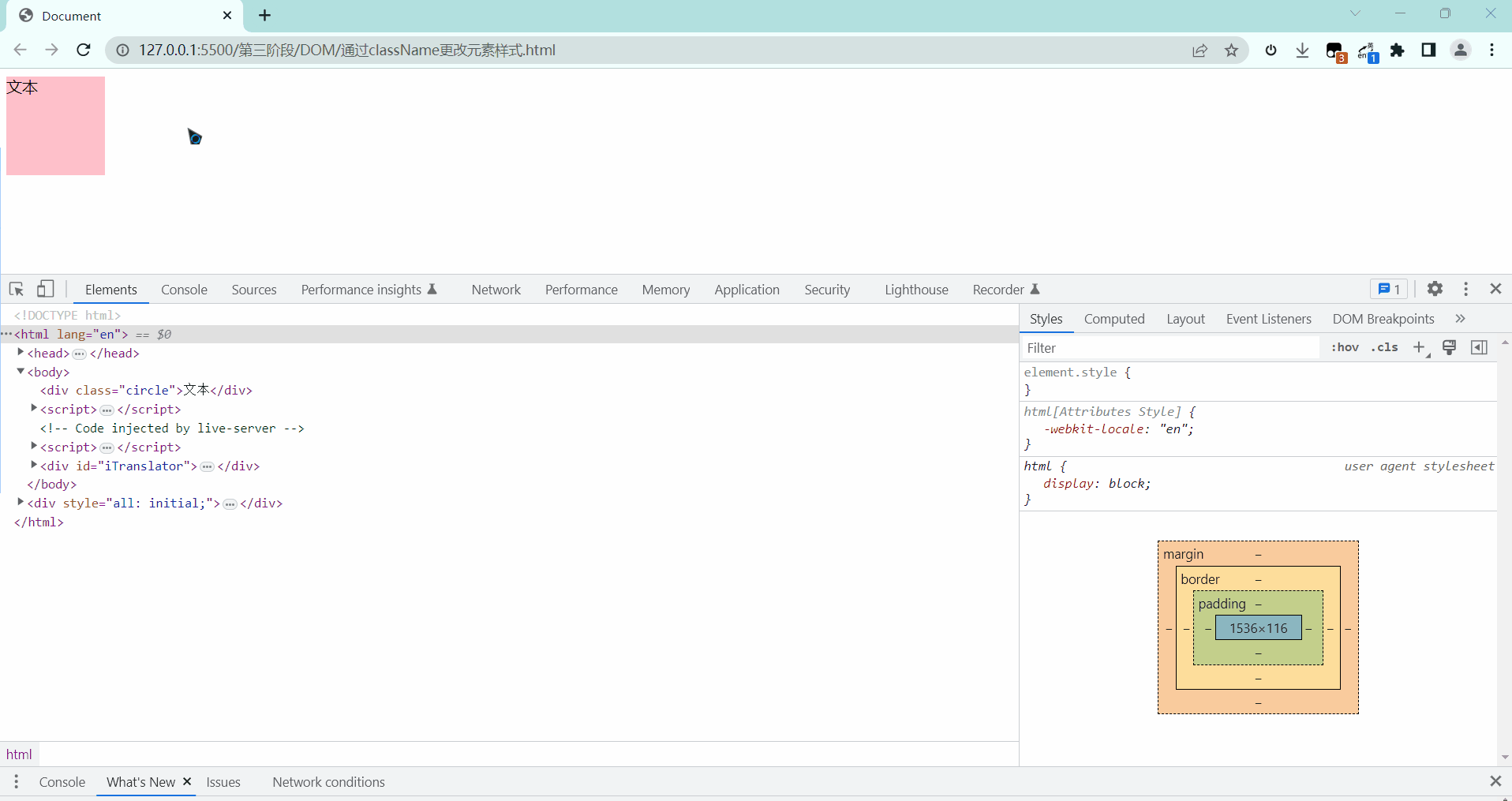Show more Styles pane tabs chevron
Image resolution: width=1512 pixels, height=801 pixels.
[x=1460, y=319]
